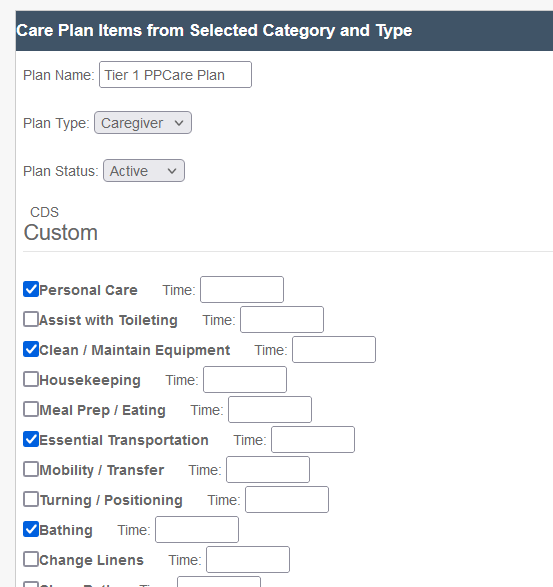Check the Assist with Toileting checkbox
553x587 pixels.
pos(31,319)
